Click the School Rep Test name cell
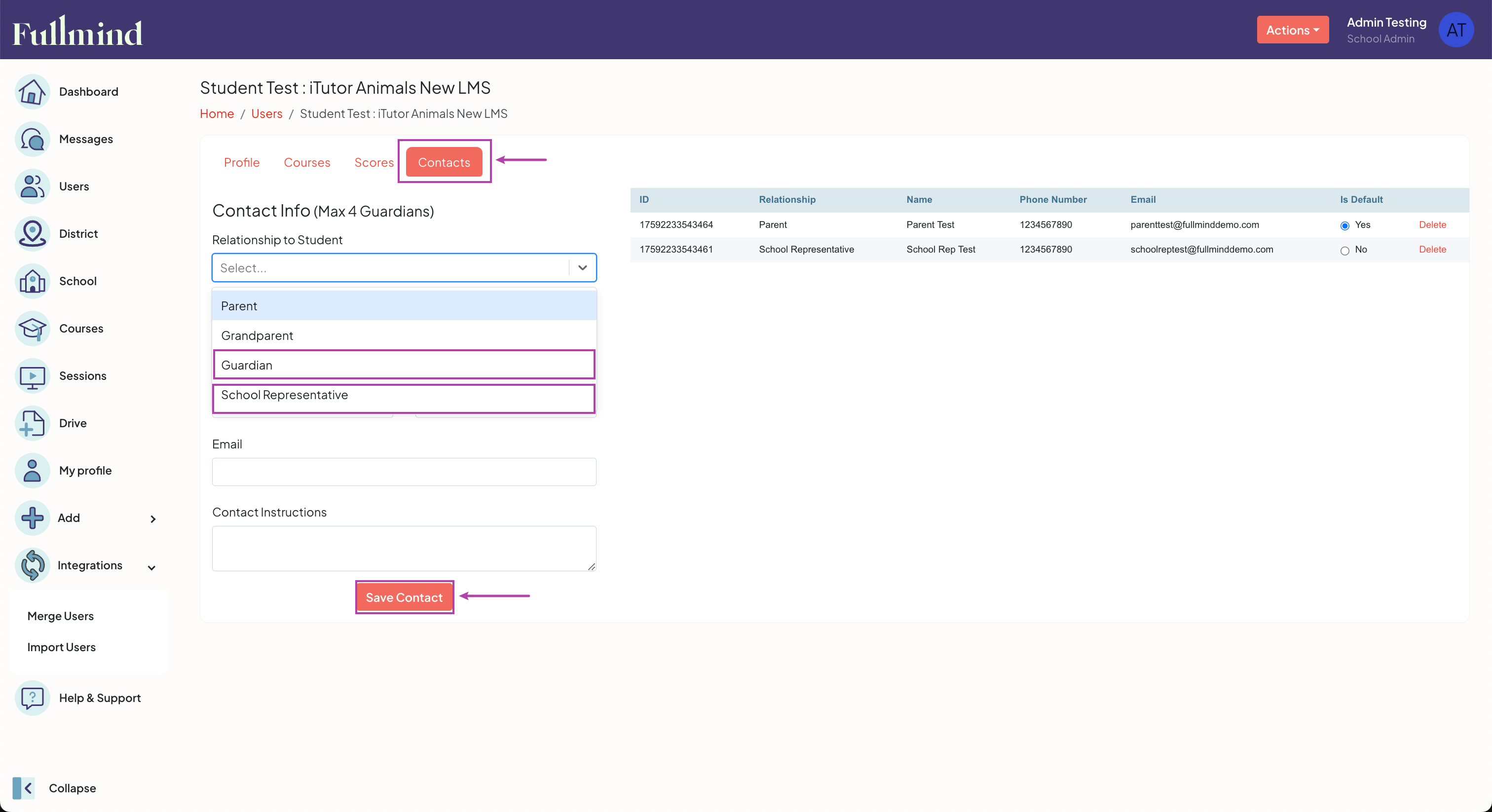The height and width of the screenshot is (812, 1492). pos(940,250)
